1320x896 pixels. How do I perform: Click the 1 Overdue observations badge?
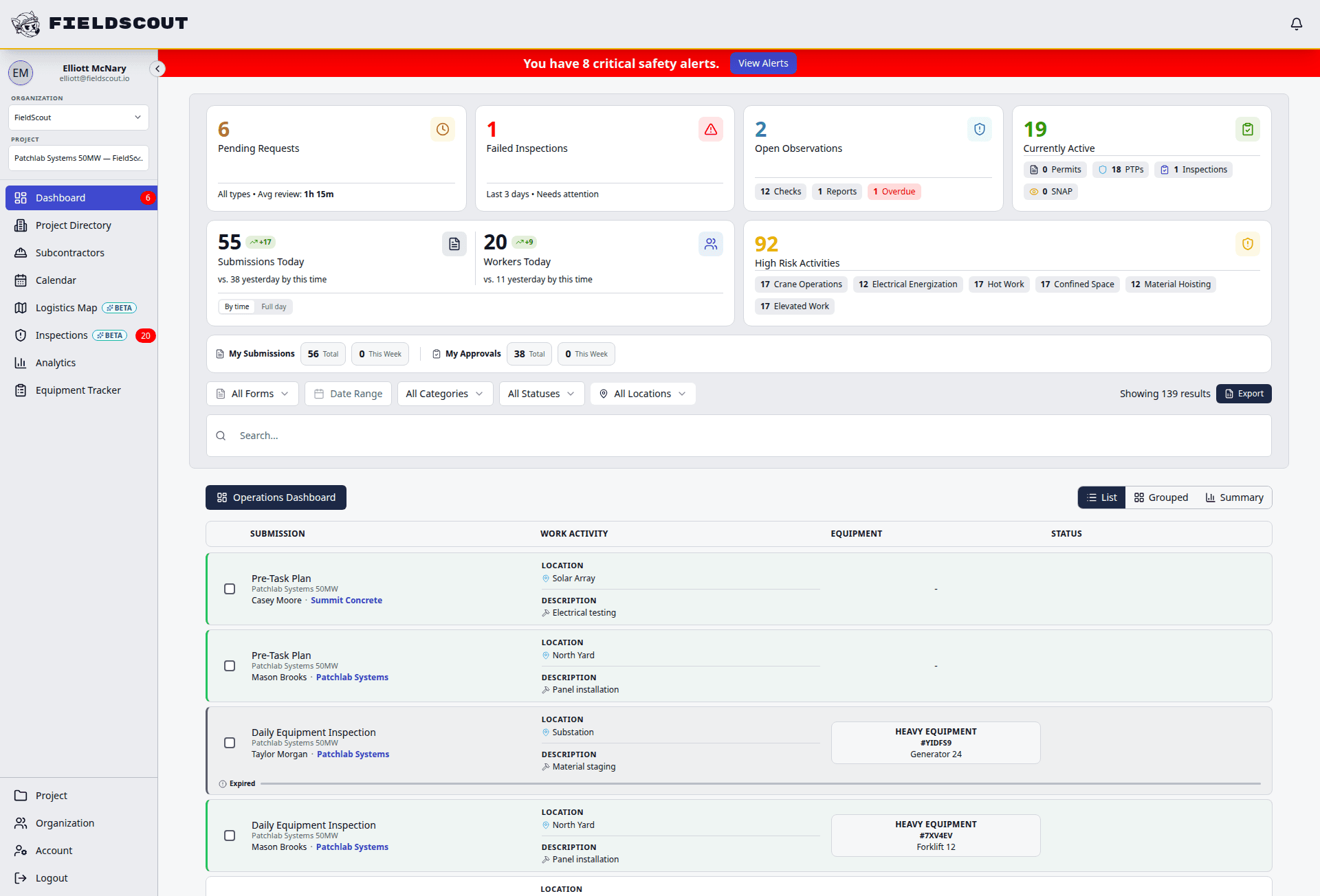click(x=894, y=192)
